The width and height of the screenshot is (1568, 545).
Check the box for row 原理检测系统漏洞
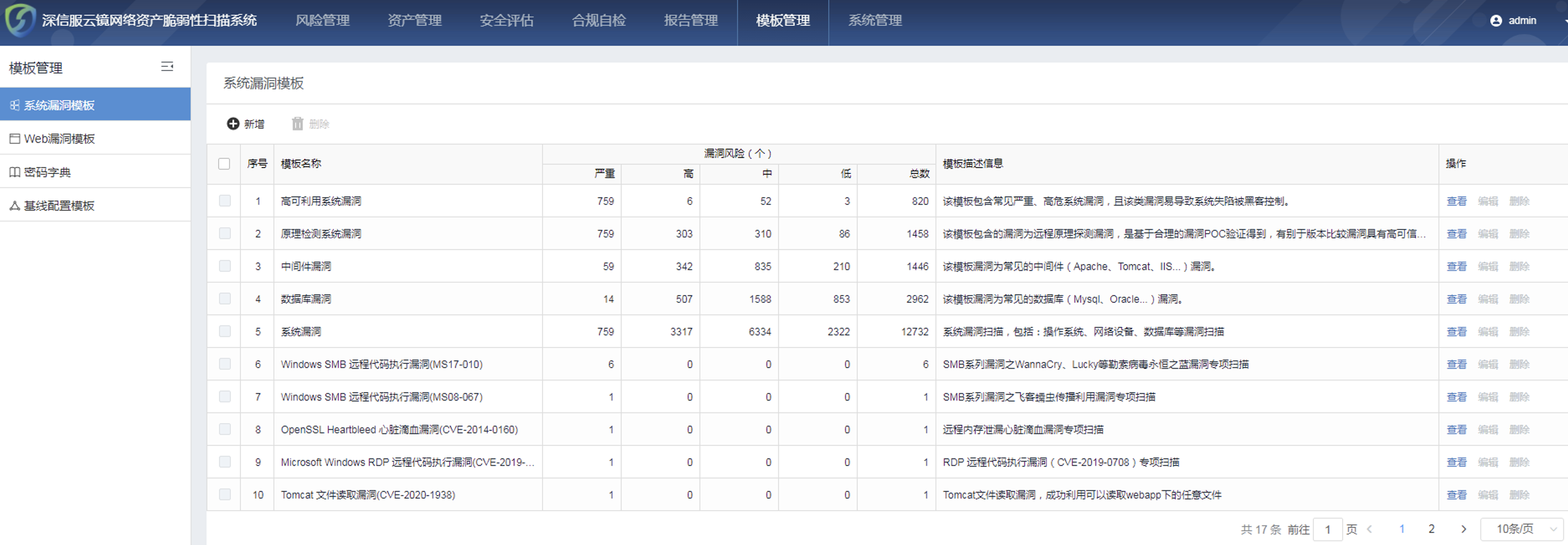[x=225, y=233]
